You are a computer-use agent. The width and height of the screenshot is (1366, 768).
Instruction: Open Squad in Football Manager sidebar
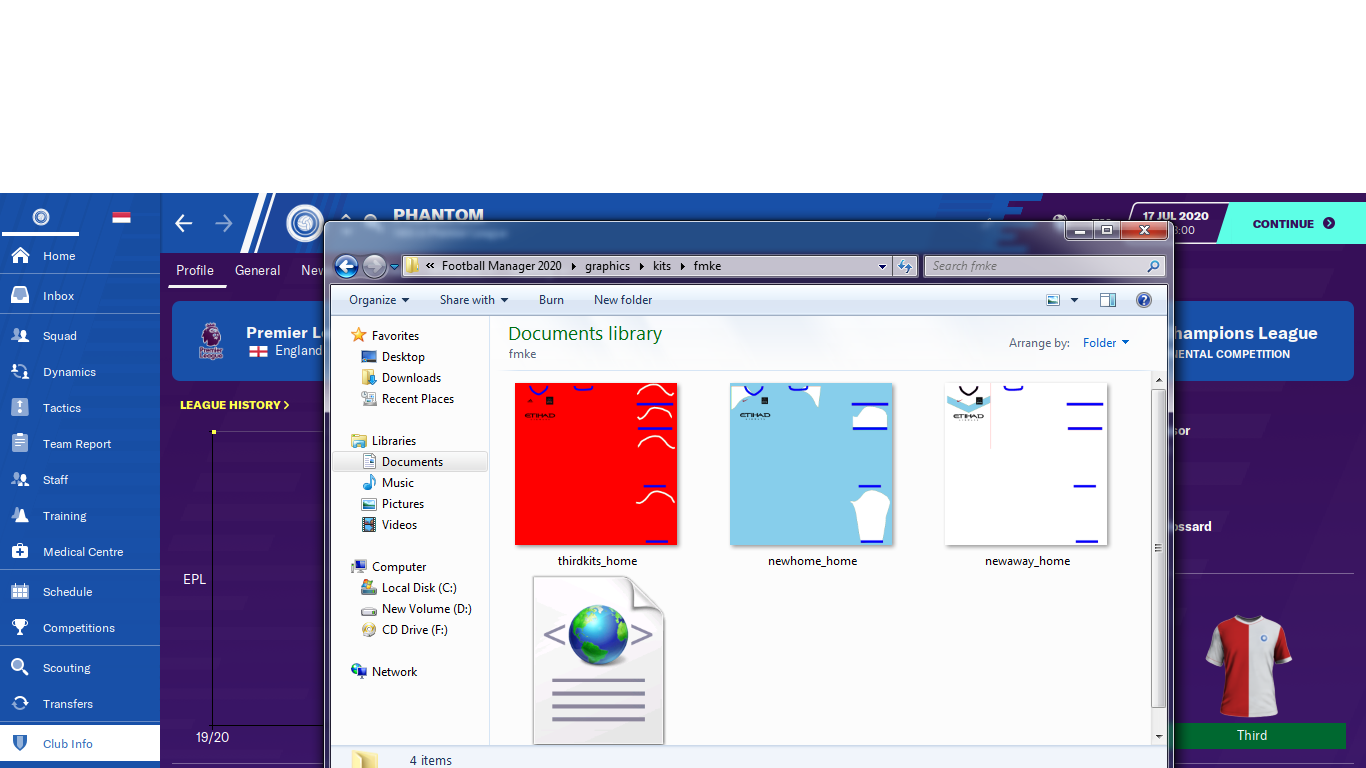click(x=80, y=336)
